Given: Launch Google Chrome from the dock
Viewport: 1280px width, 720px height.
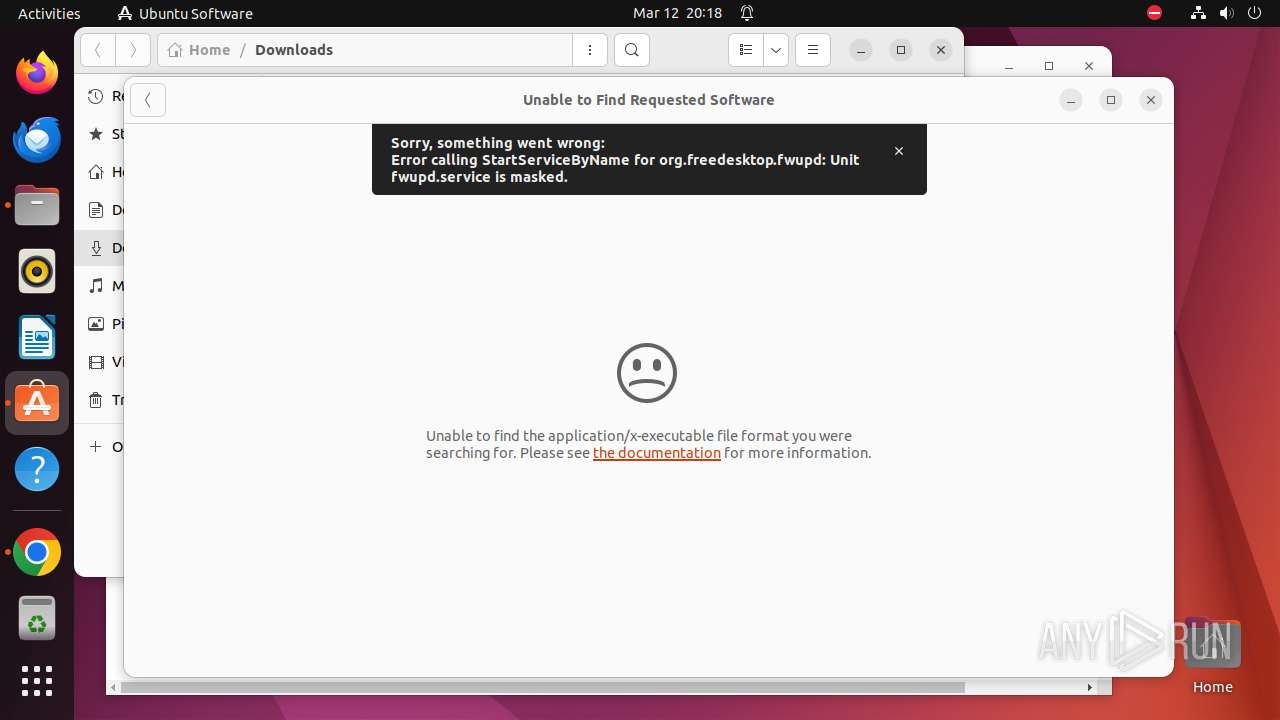Looking at the screenshot, I should [37, 552].
